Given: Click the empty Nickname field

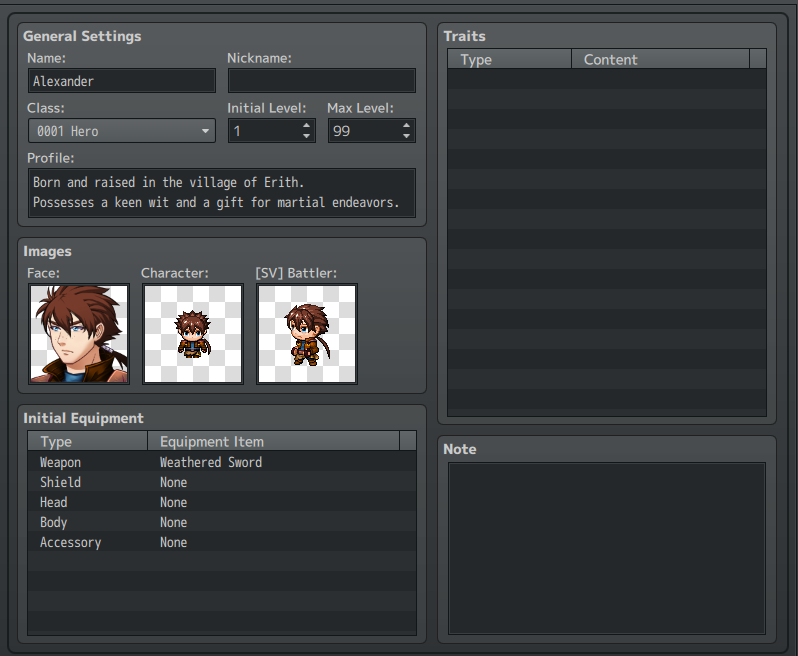Looking at the screenshot, I should pyautogui.click(x=322, y=81).
